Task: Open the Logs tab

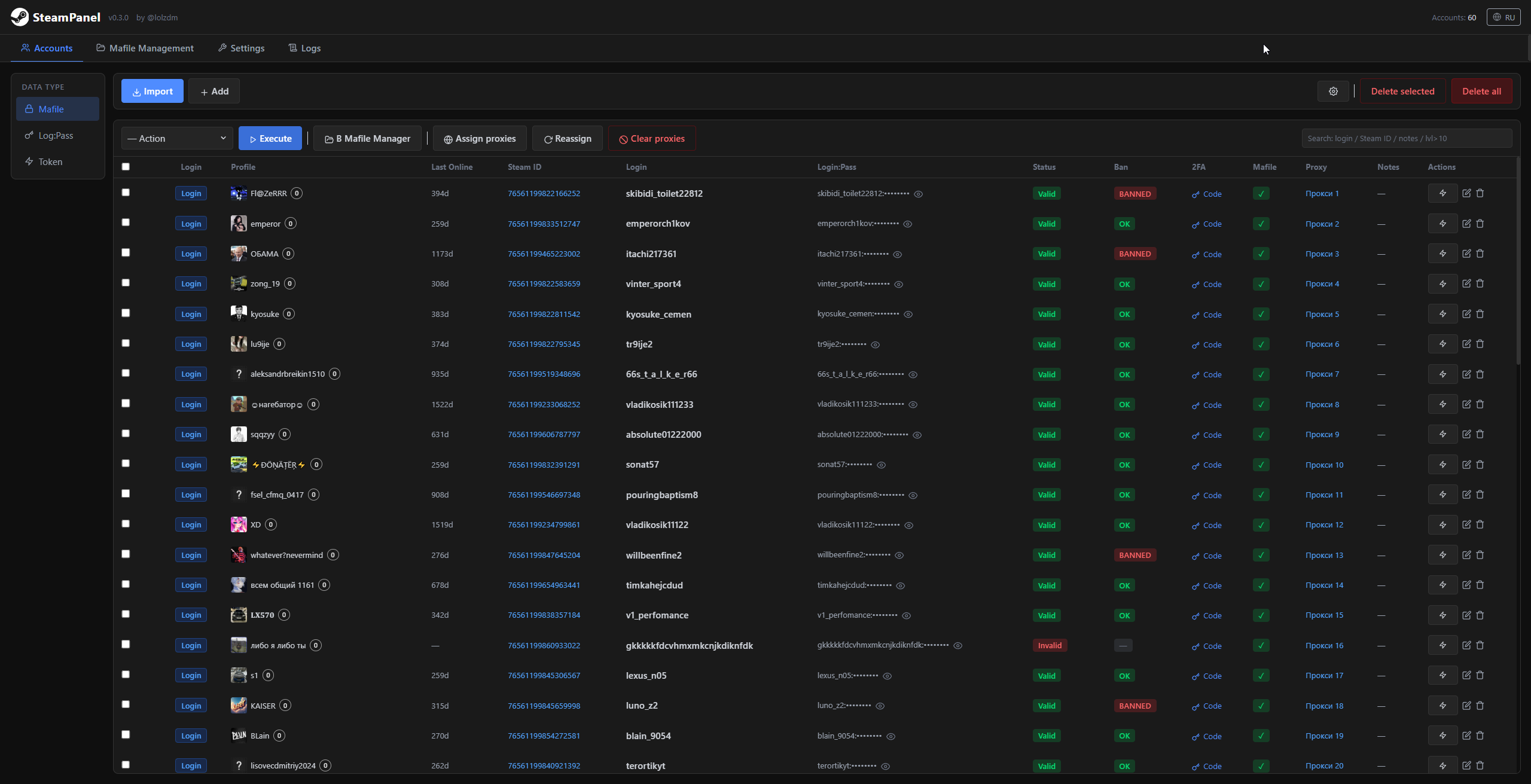Action: tap(304, 48)
